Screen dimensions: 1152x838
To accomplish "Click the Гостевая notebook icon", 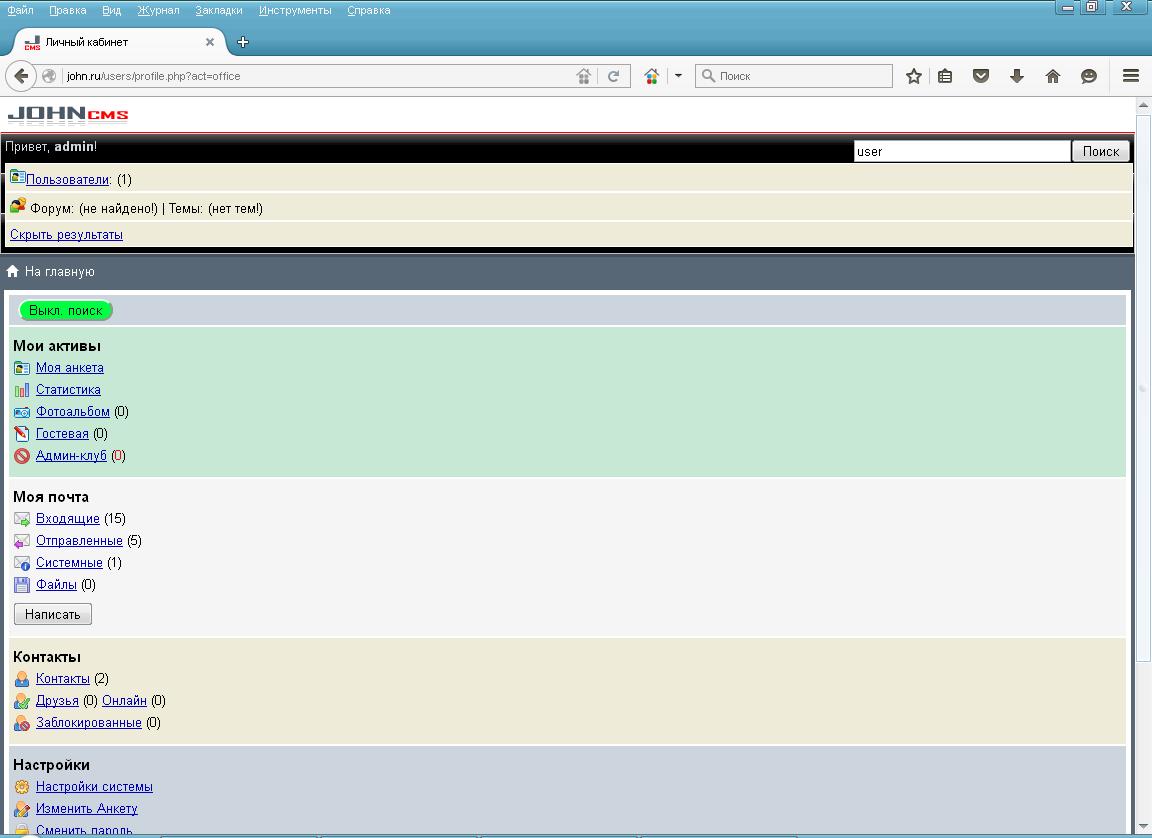I will coord(22,434).
